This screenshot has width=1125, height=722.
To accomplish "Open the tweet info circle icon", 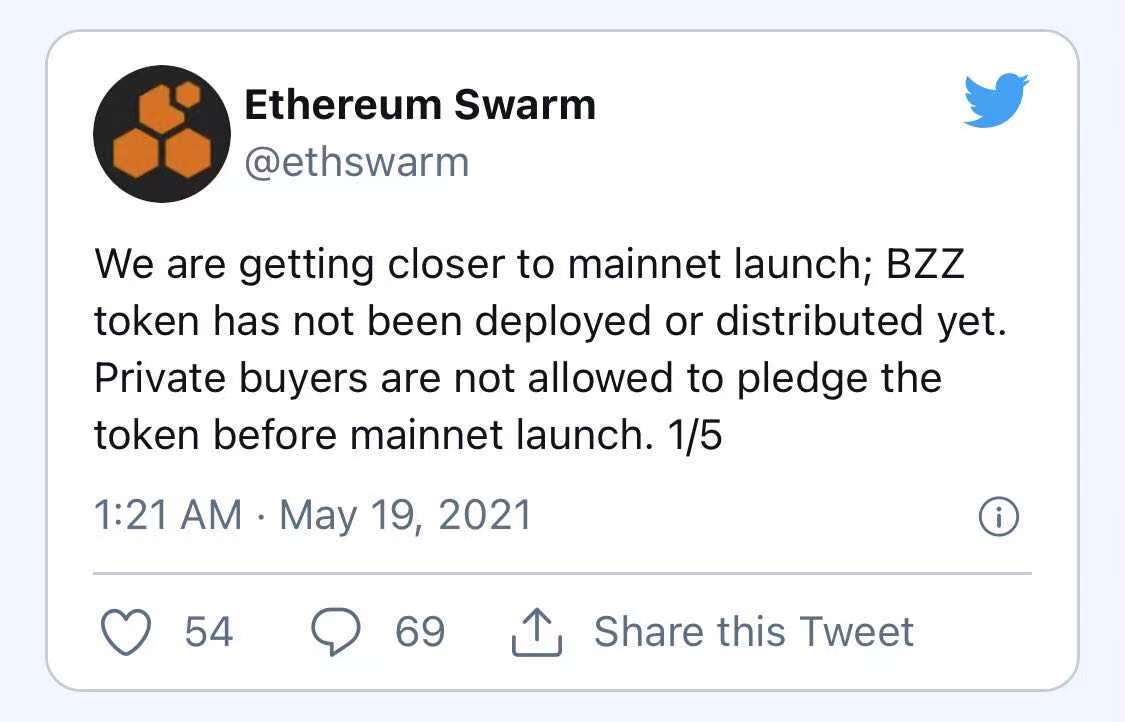I will [999, 517].
